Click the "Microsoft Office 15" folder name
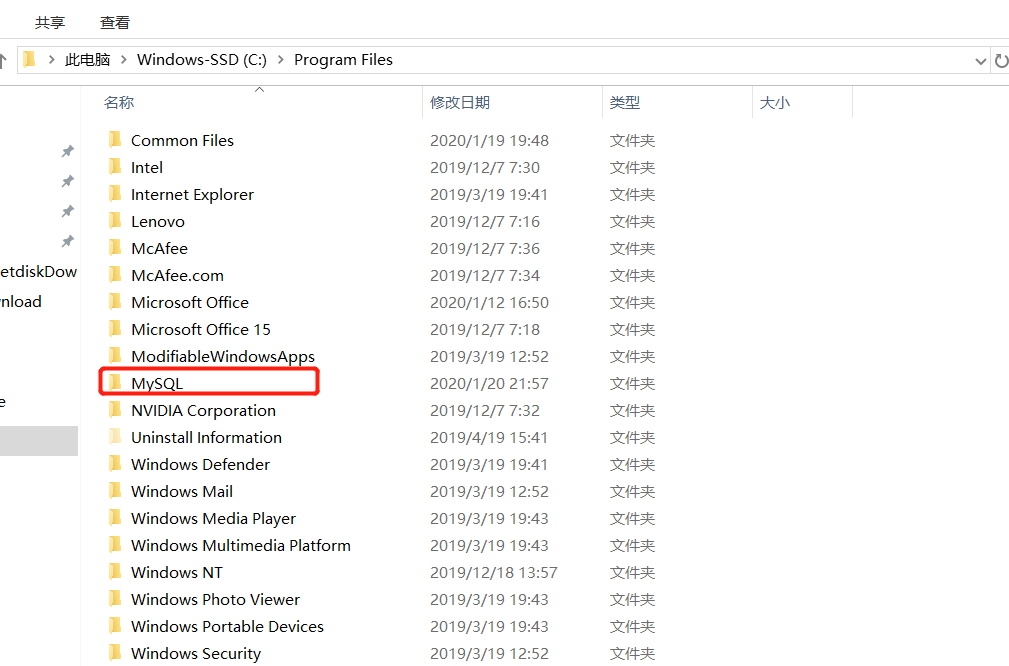 pyautogui.click(x=201, y=329)
